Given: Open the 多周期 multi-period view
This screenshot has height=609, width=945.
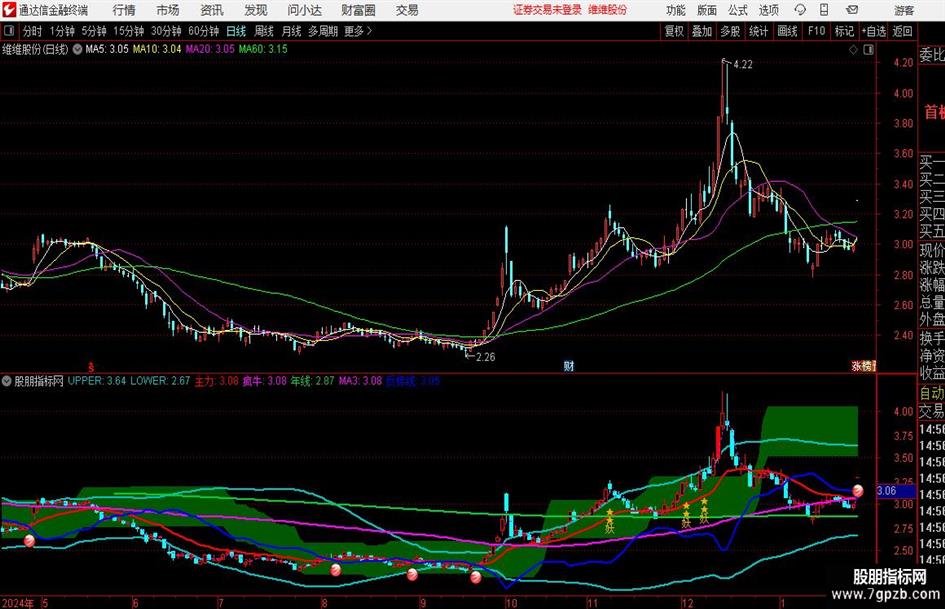Looking at the screenshot, I should (323, 31).
